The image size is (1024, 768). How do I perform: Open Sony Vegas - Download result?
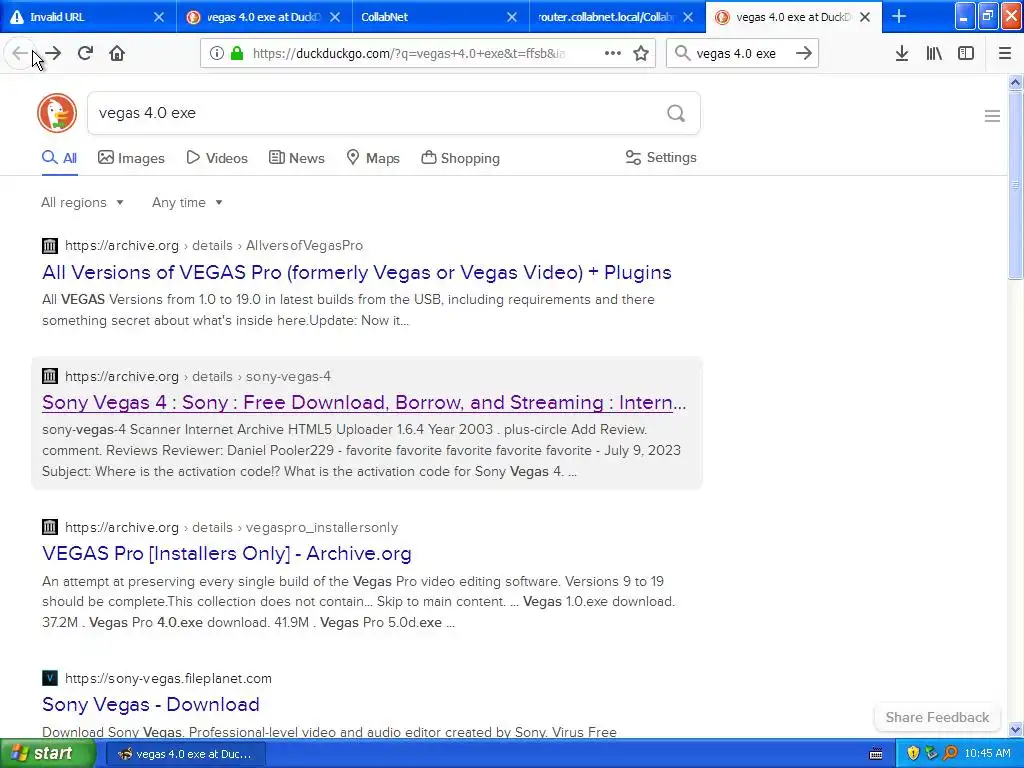tap(151, 705)
